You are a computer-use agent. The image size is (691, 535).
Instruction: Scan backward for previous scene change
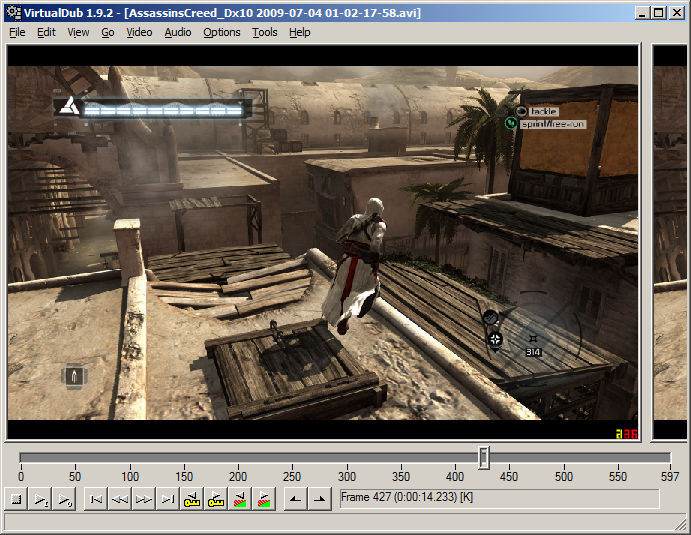pyautogui.click(x=240, y=499)
